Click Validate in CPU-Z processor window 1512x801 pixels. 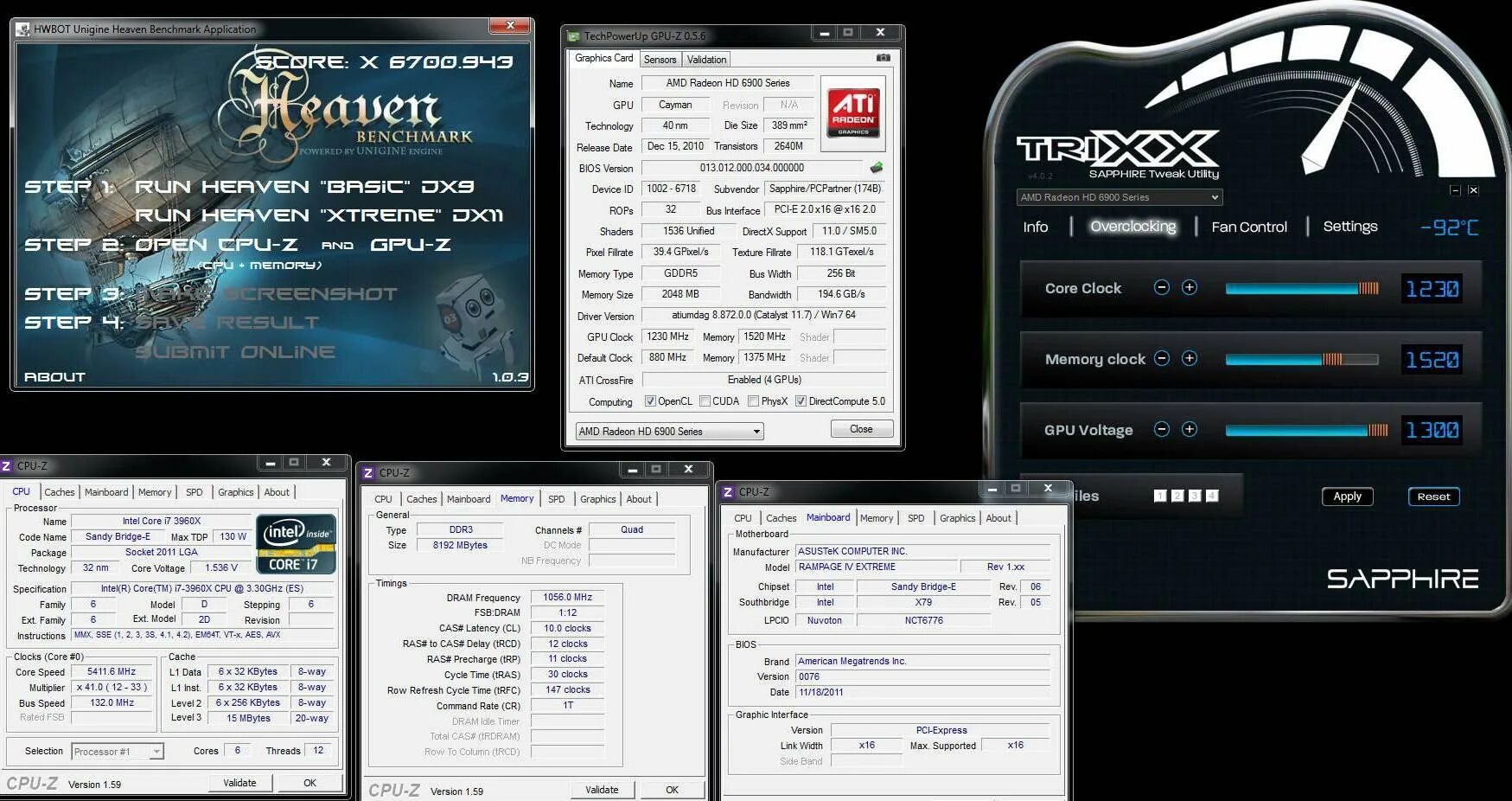[x=239, y=783]
